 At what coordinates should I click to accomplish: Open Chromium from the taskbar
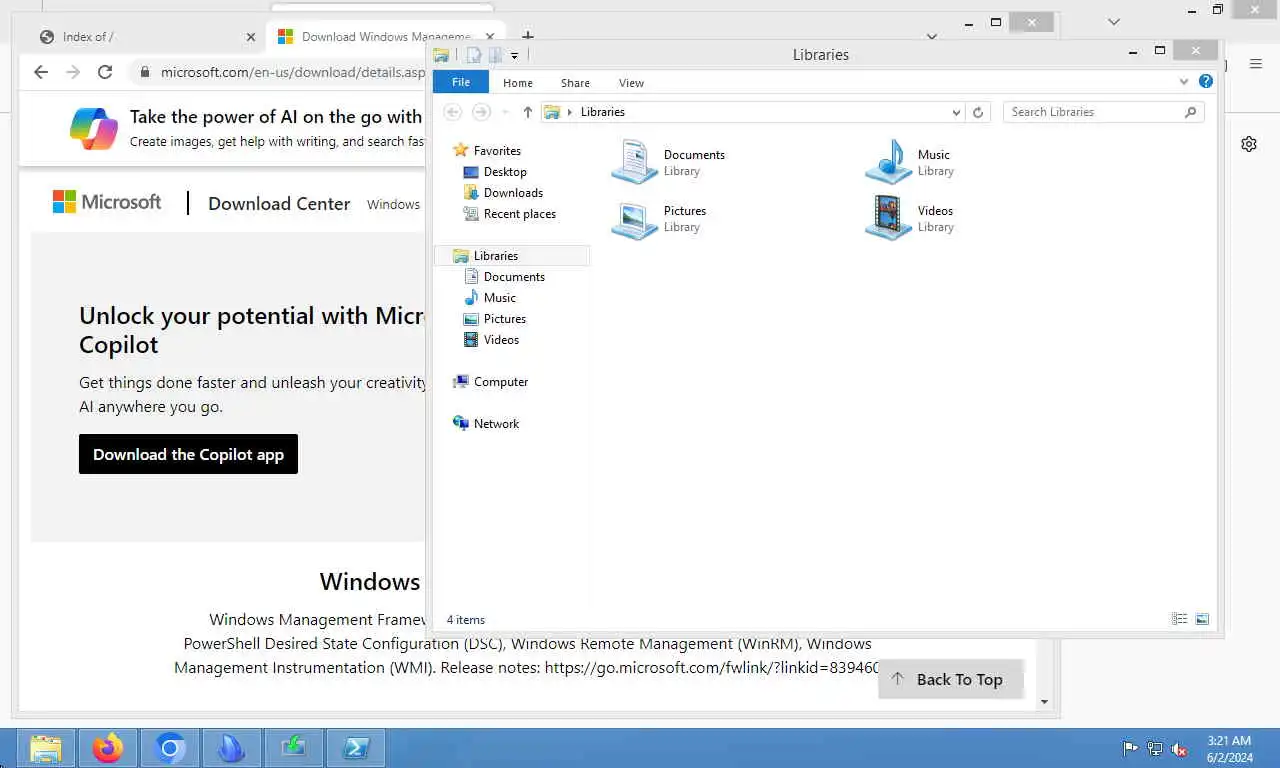pos(170,748)
